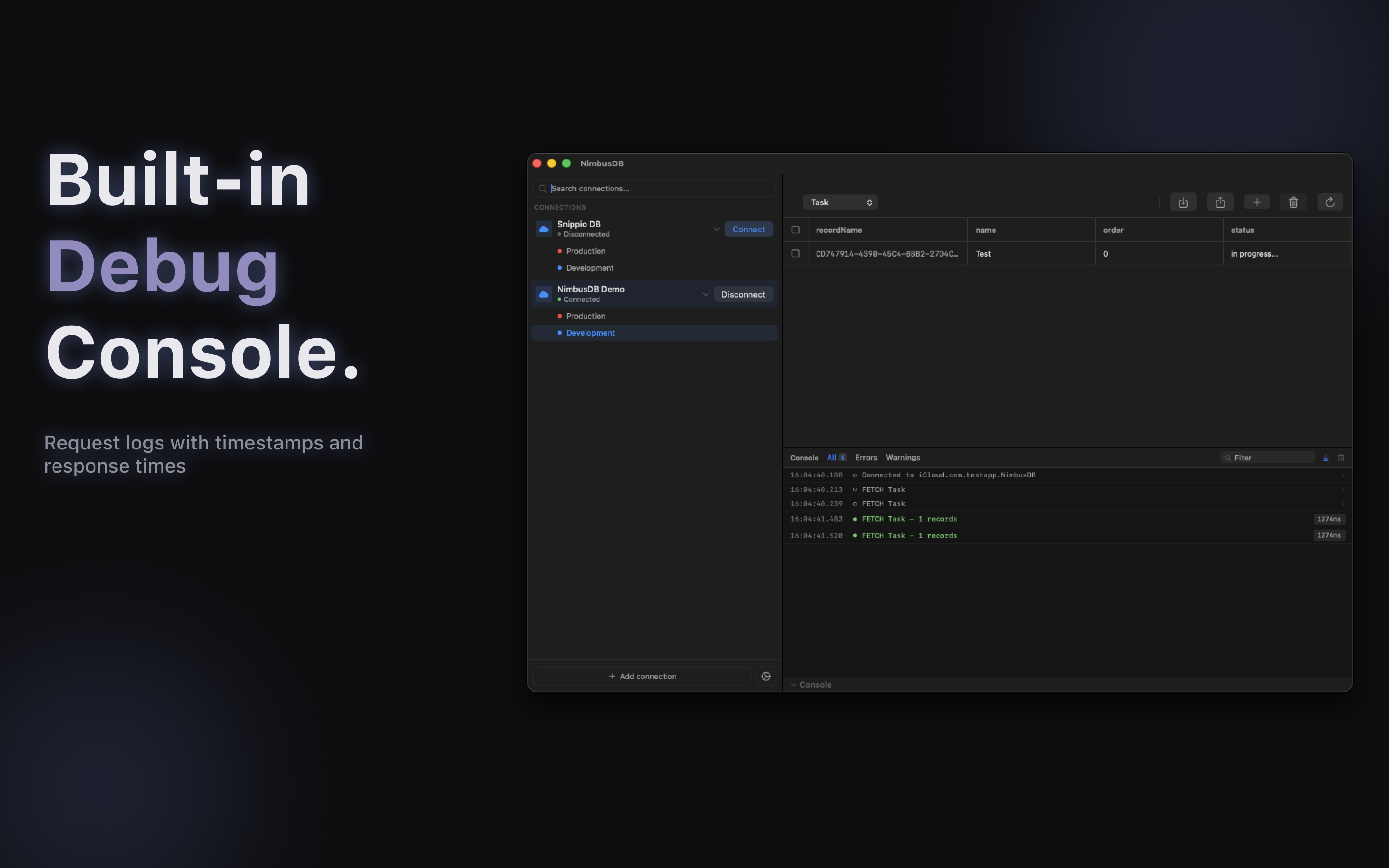Disconnect from NimbusDB Demo
The width and height of the screenshot is (1389, 868).
[x=743, y=295]
